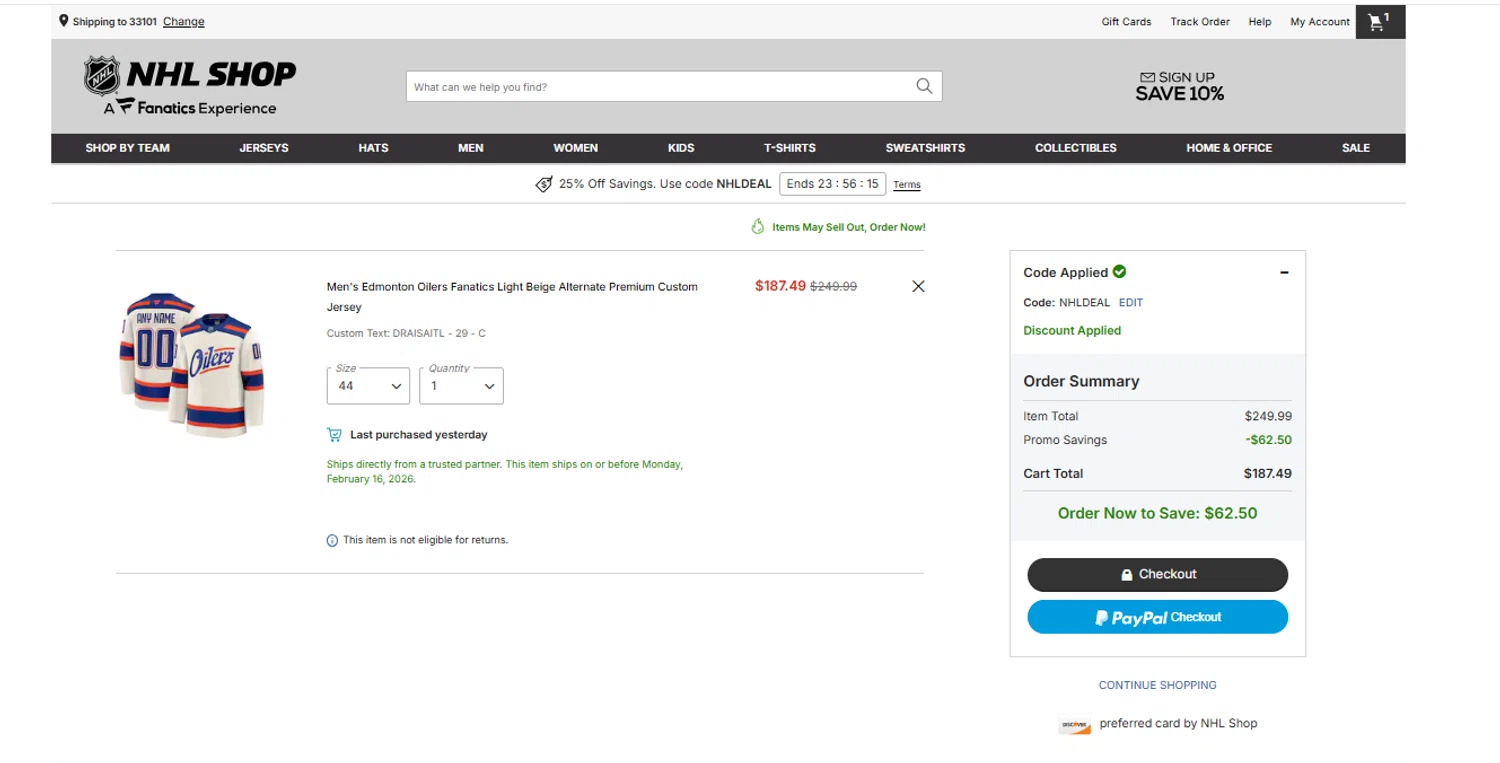
Task: Click the envelope Sign Up icon
Action: [x=1147, y=77]
